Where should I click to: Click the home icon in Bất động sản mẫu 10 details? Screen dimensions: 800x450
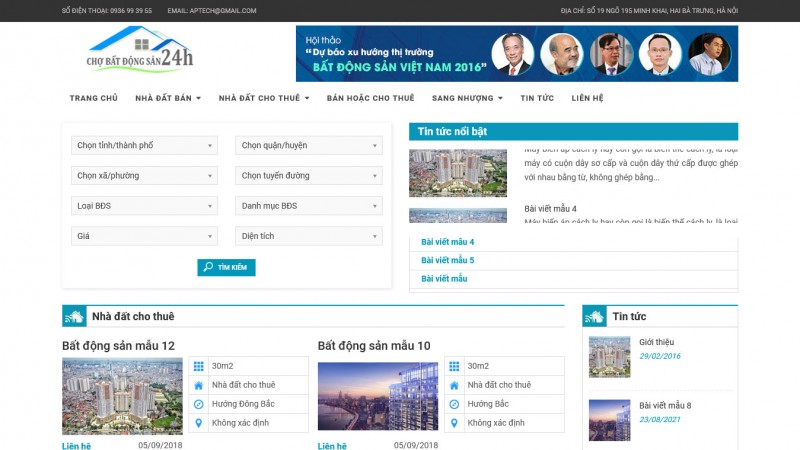[x=454, y=385]
